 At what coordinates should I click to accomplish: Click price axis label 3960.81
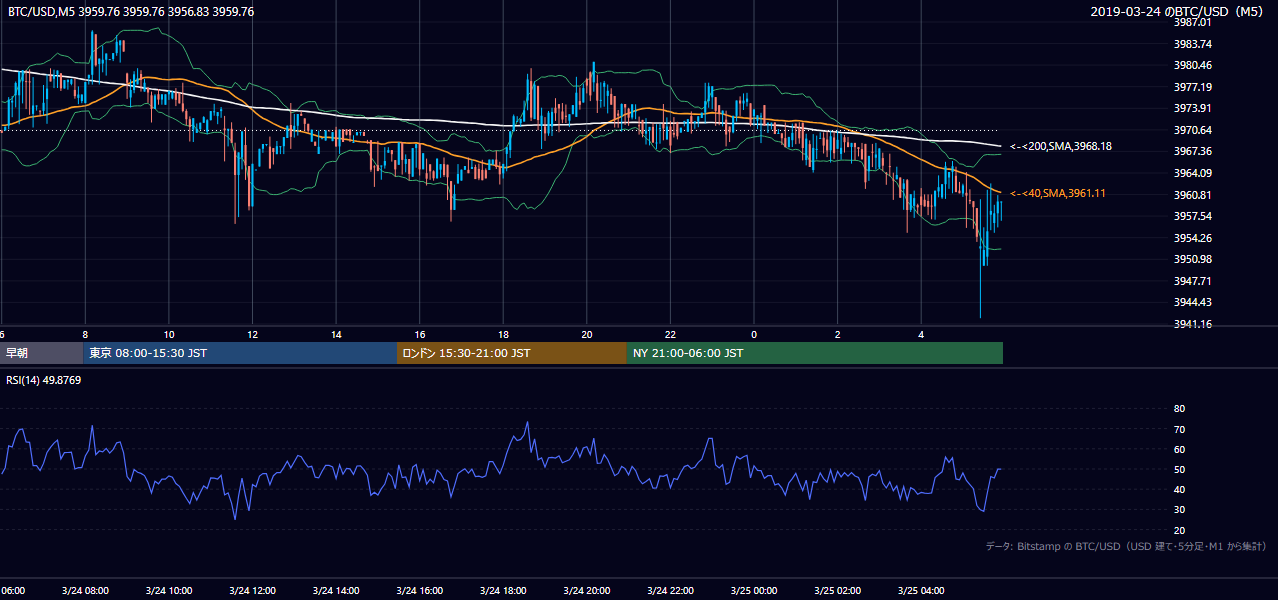(x=1192, y=195)
